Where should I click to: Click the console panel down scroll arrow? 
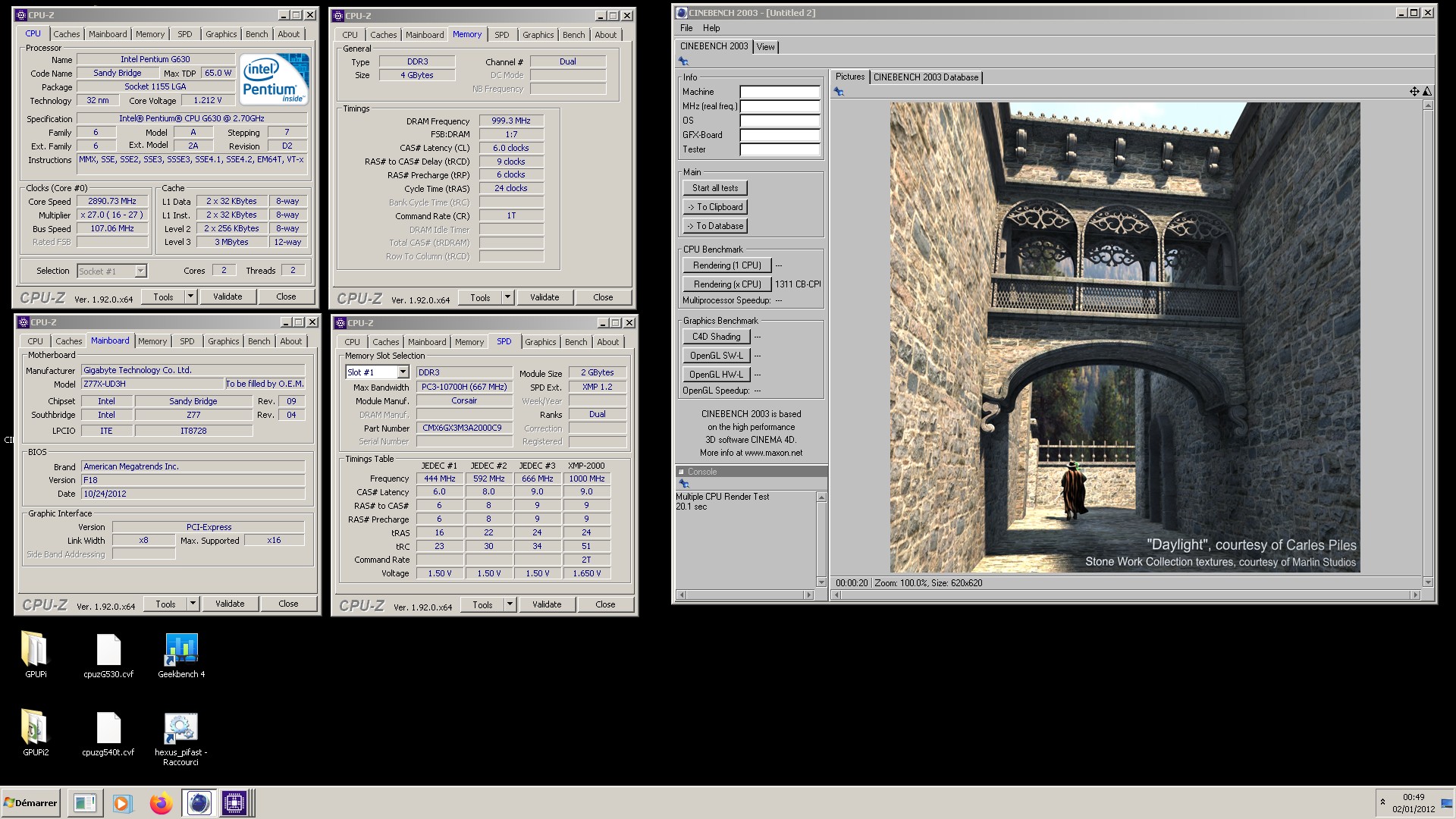click(821, 582)
